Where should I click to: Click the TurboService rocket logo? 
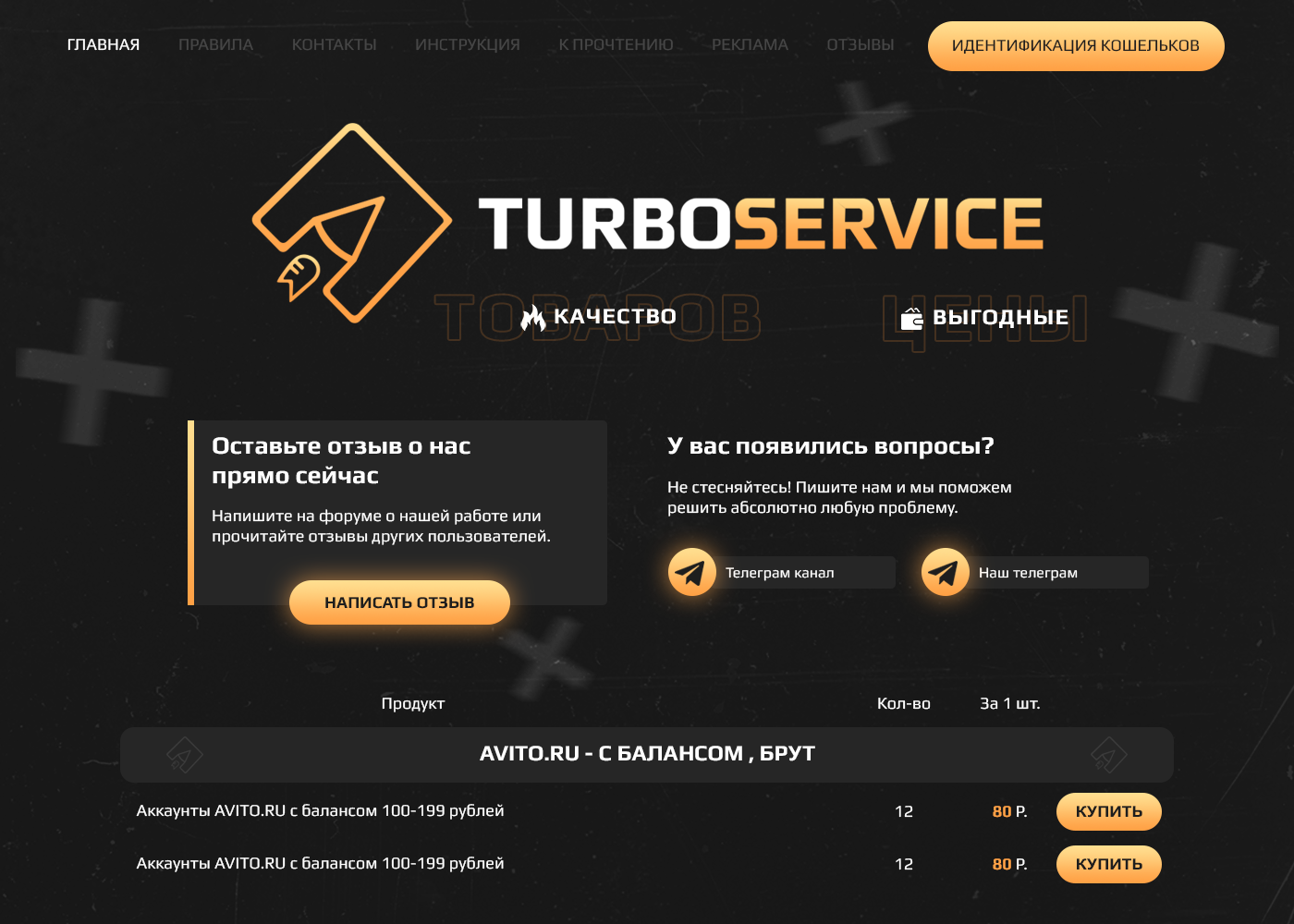tap(352, 223)
